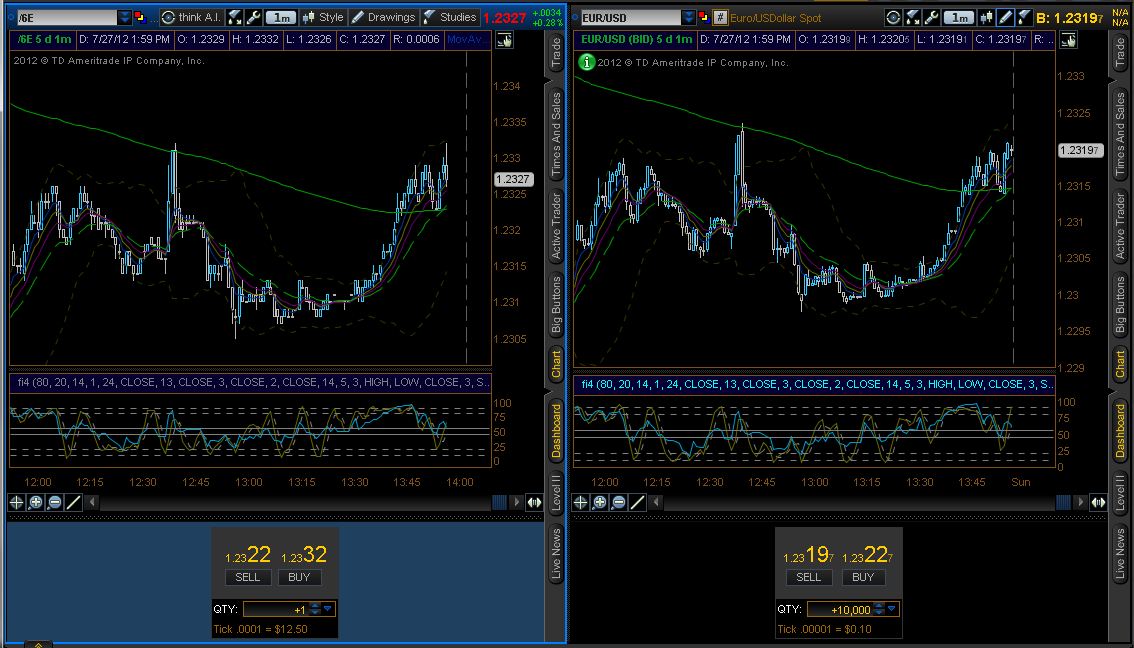Change 1m timeframe on /6E chart
This screenshot has height=648, width=1134.
coord(281,17)
